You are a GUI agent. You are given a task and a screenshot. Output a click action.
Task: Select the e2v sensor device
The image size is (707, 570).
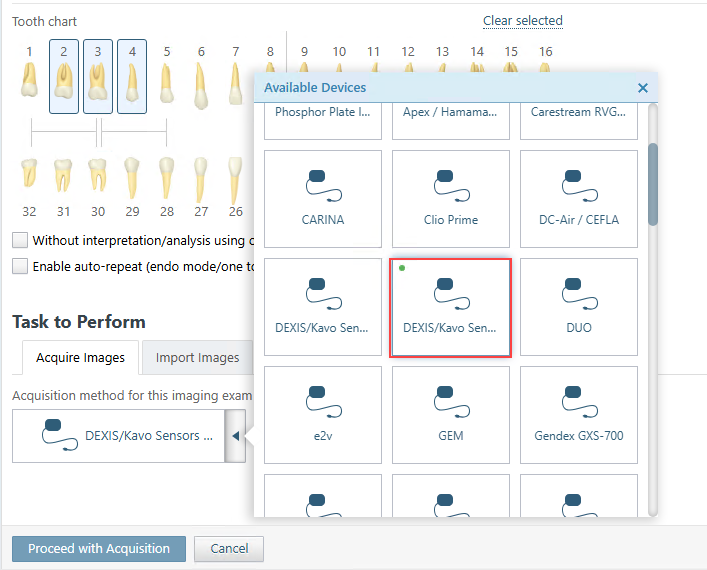[323, 415]
